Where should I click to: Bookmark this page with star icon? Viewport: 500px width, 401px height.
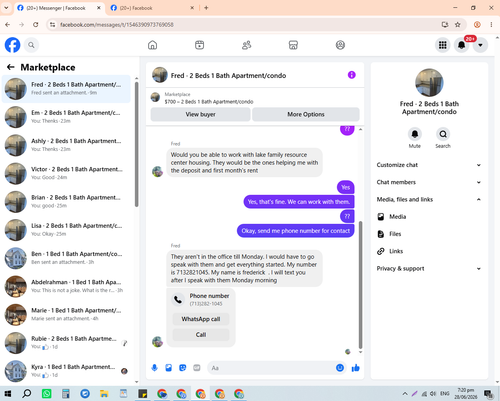point(458,25)
